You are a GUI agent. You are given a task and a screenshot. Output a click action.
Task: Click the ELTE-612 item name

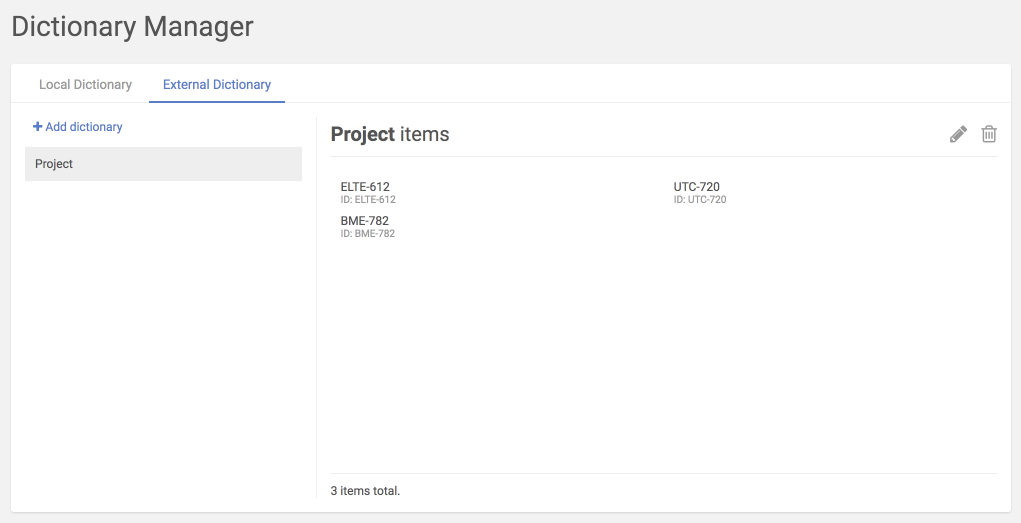pyautogui.click(x=365, y=187)
